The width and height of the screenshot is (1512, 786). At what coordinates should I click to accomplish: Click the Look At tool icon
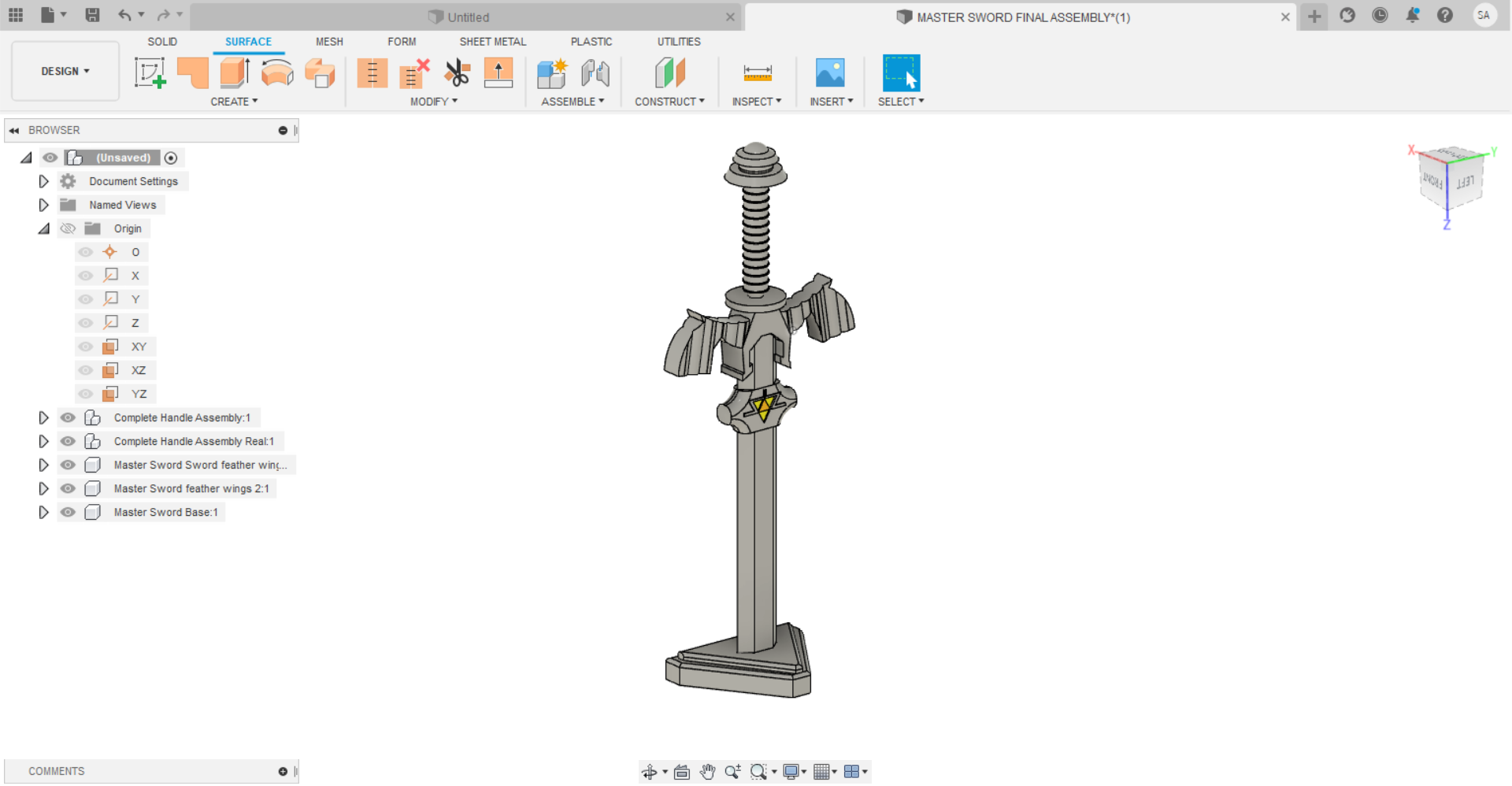[x=682, y=772]
